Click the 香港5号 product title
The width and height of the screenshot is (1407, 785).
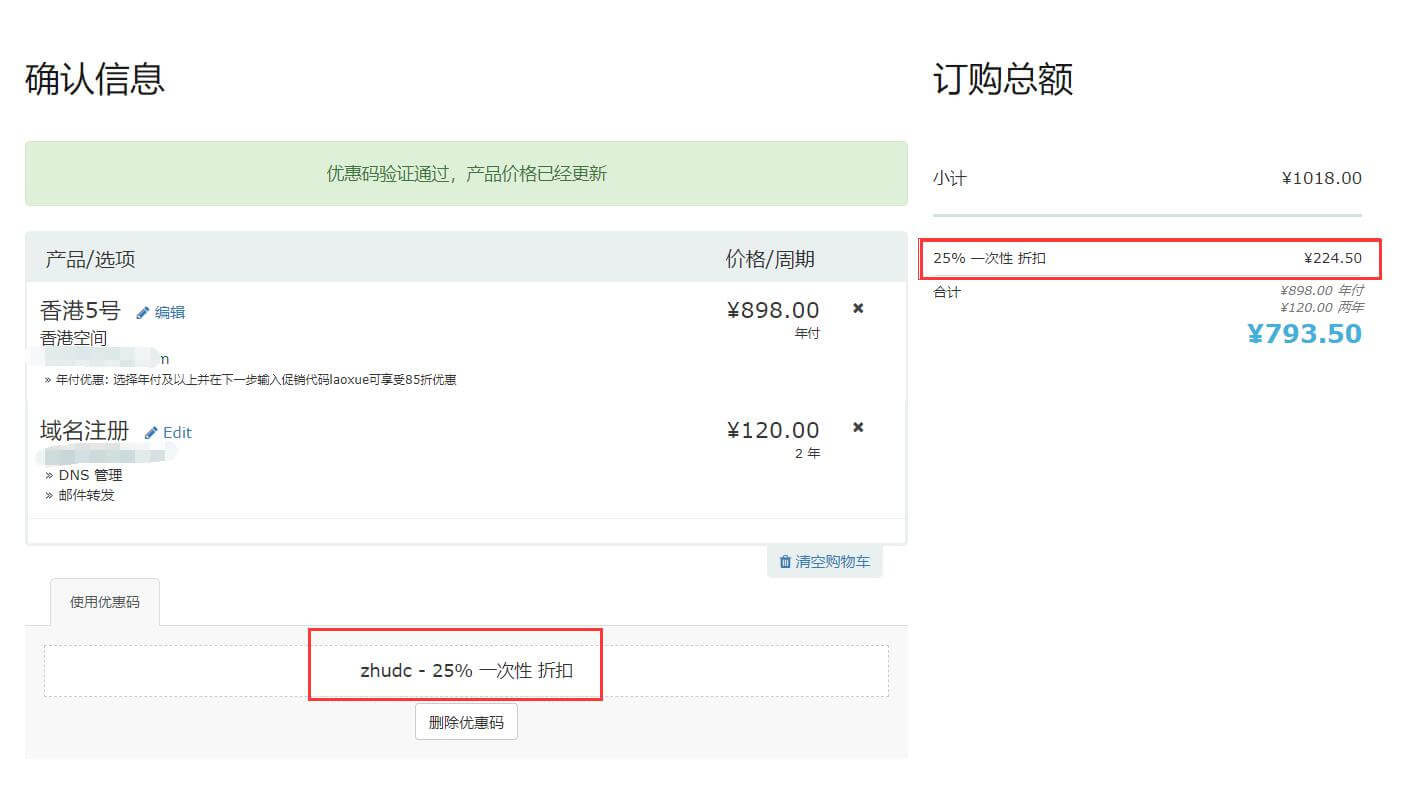(x=80, y=310)
